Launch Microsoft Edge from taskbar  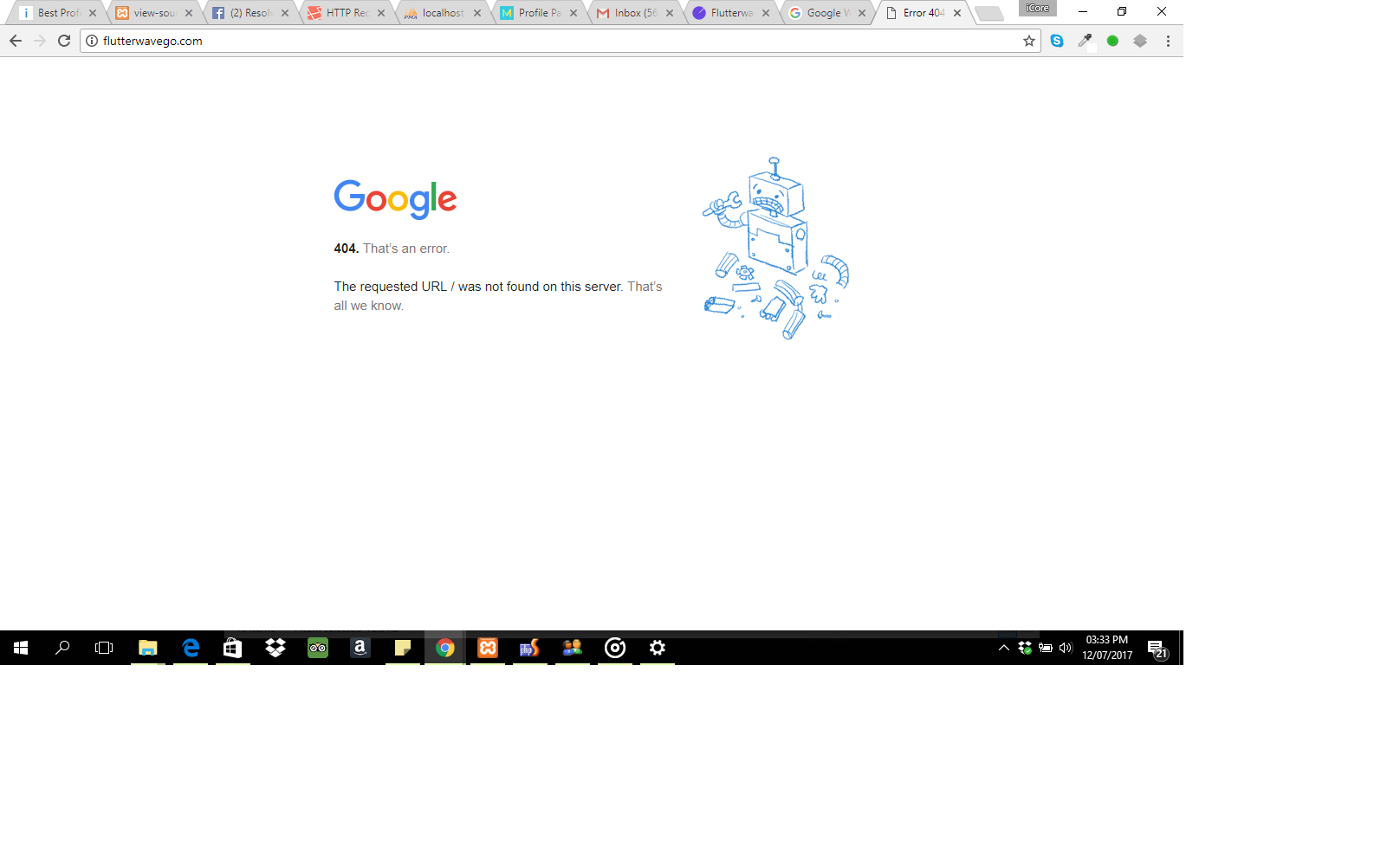point(191,648)
